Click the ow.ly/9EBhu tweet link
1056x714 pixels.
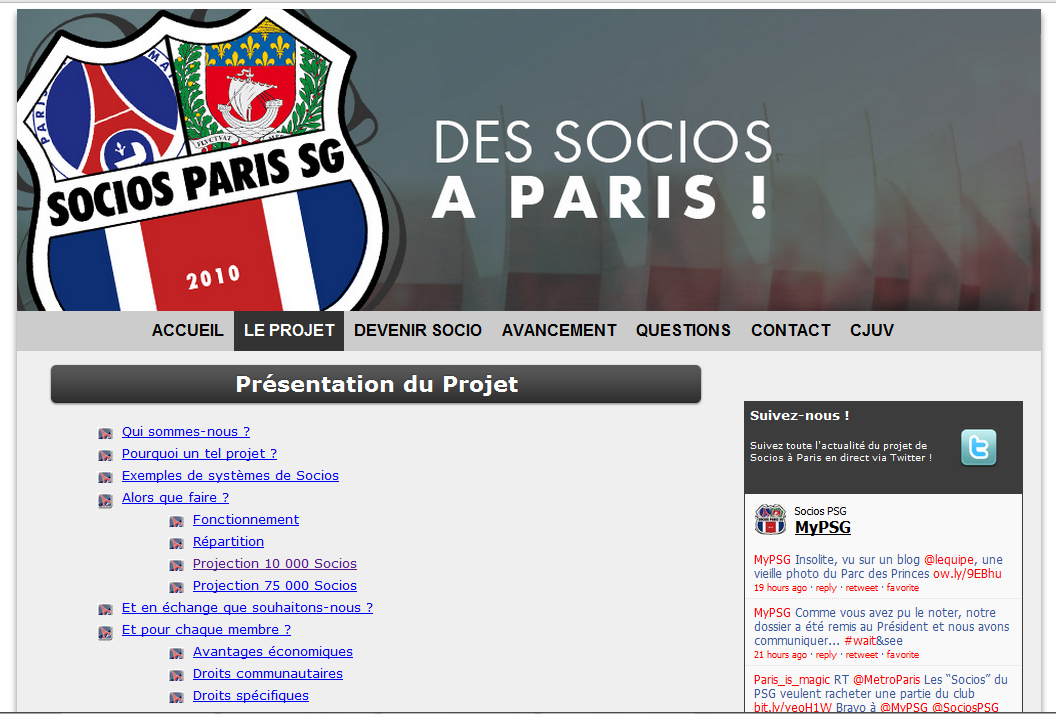coord(966,574)
